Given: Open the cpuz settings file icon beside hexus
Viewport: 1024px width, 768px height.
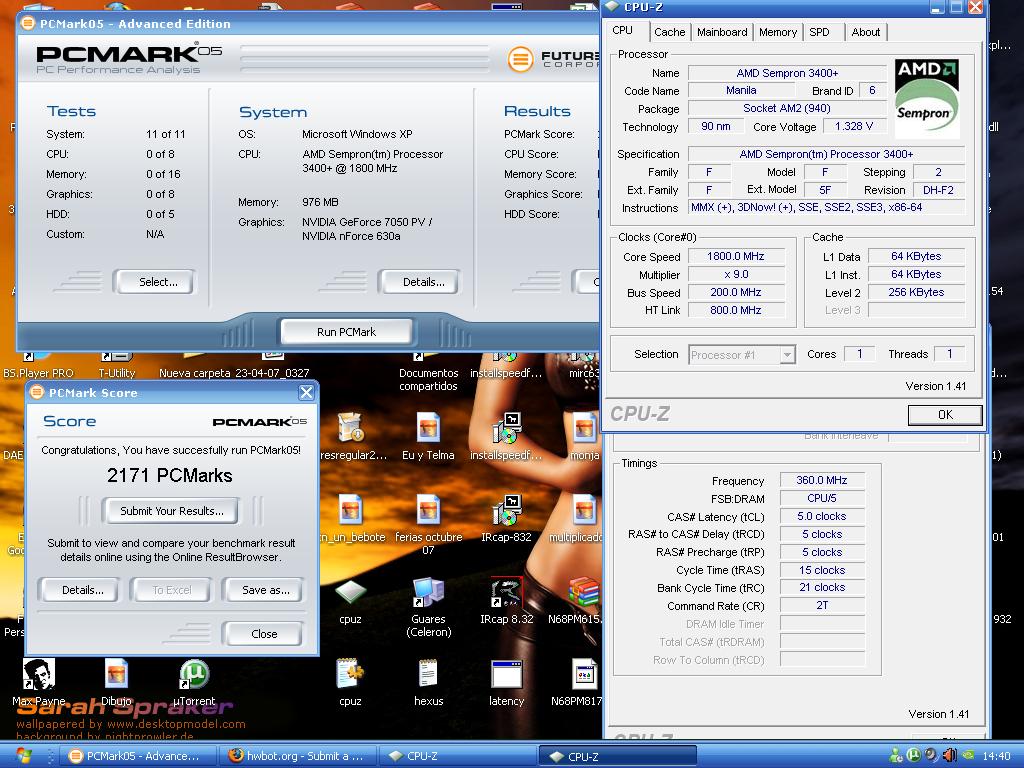Looking at the screenshot, I should 350,674.
